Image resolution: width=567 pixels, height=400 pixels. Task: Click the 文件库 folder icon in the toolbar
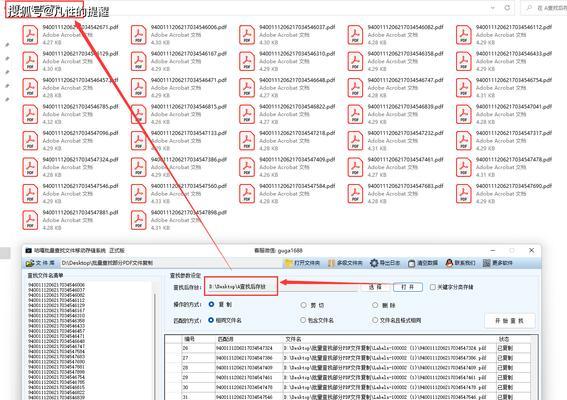tap(30, 263)
